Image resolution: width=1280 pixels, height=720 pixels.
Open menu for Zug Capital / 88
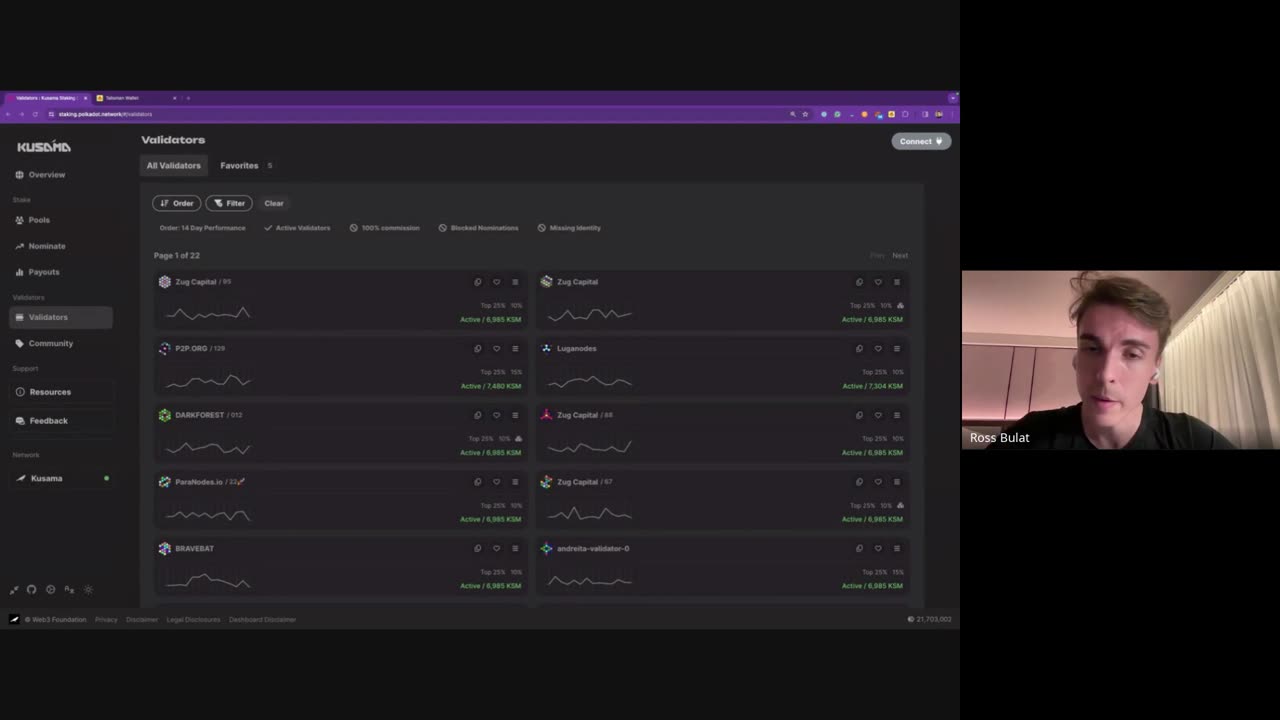(x=897, y=415)
